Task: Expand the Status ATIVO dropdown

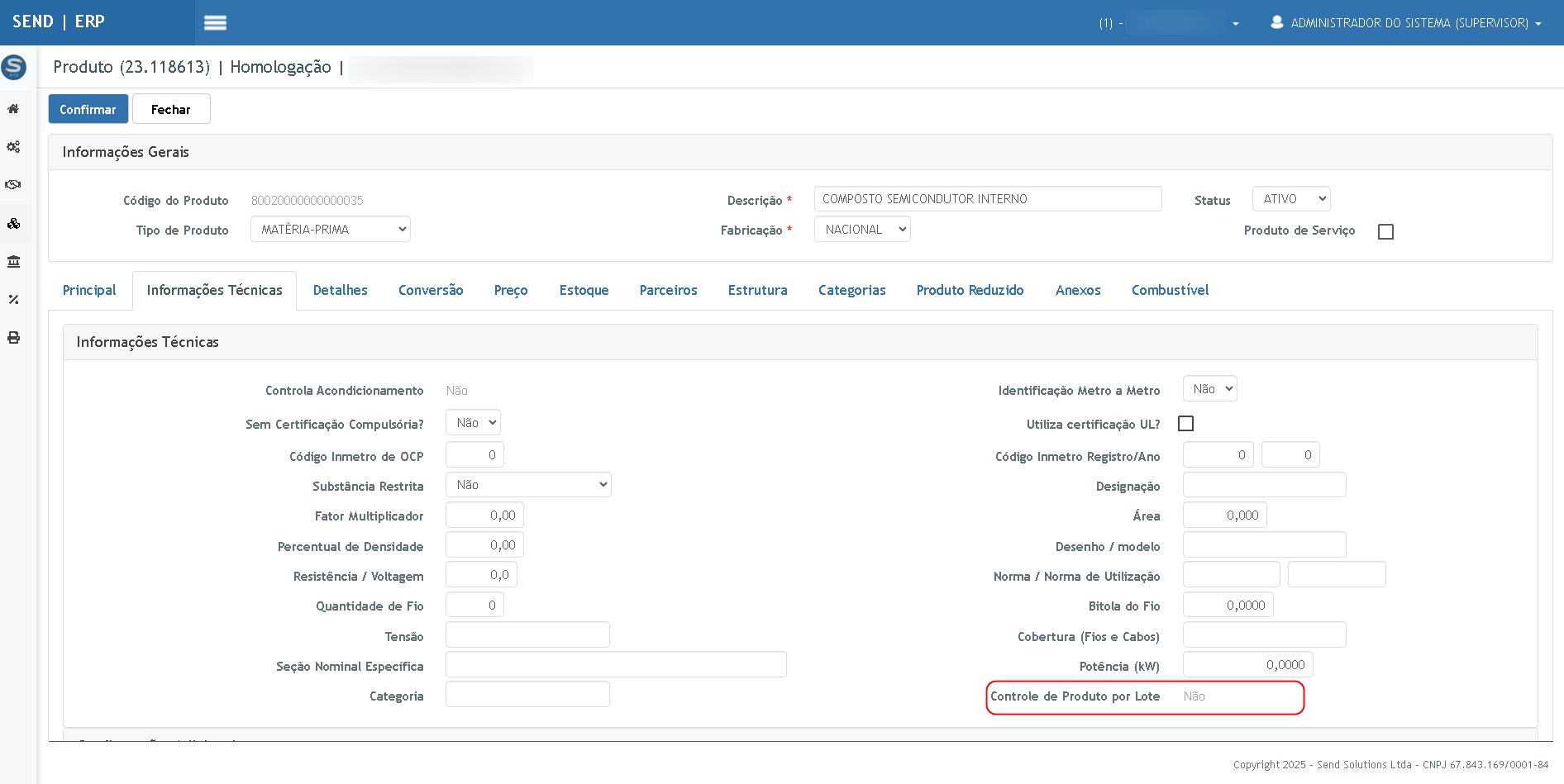Action: point(1290,199)
